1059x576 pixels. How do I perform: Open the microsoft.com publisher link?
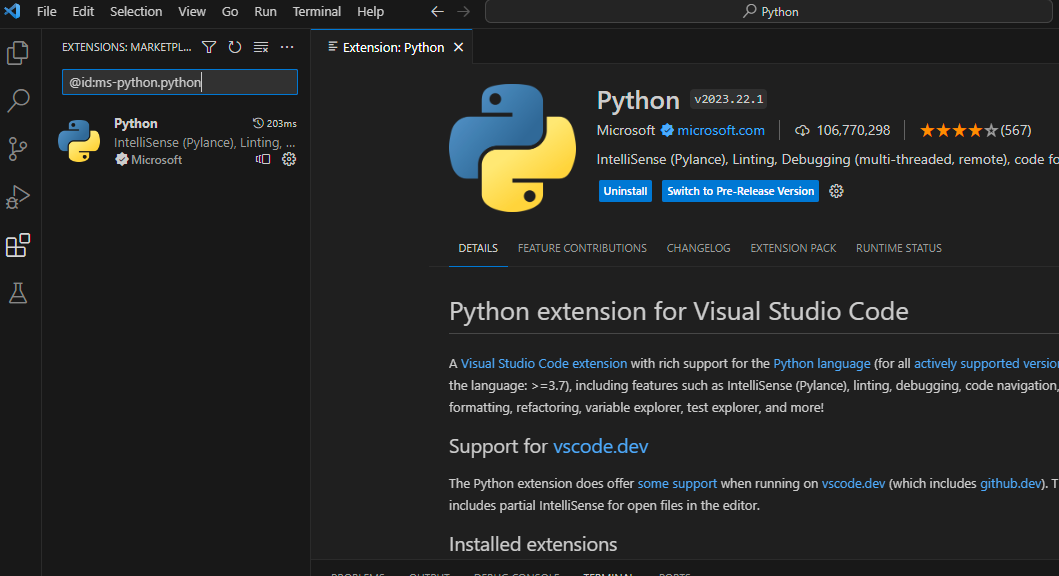point(720,130)
